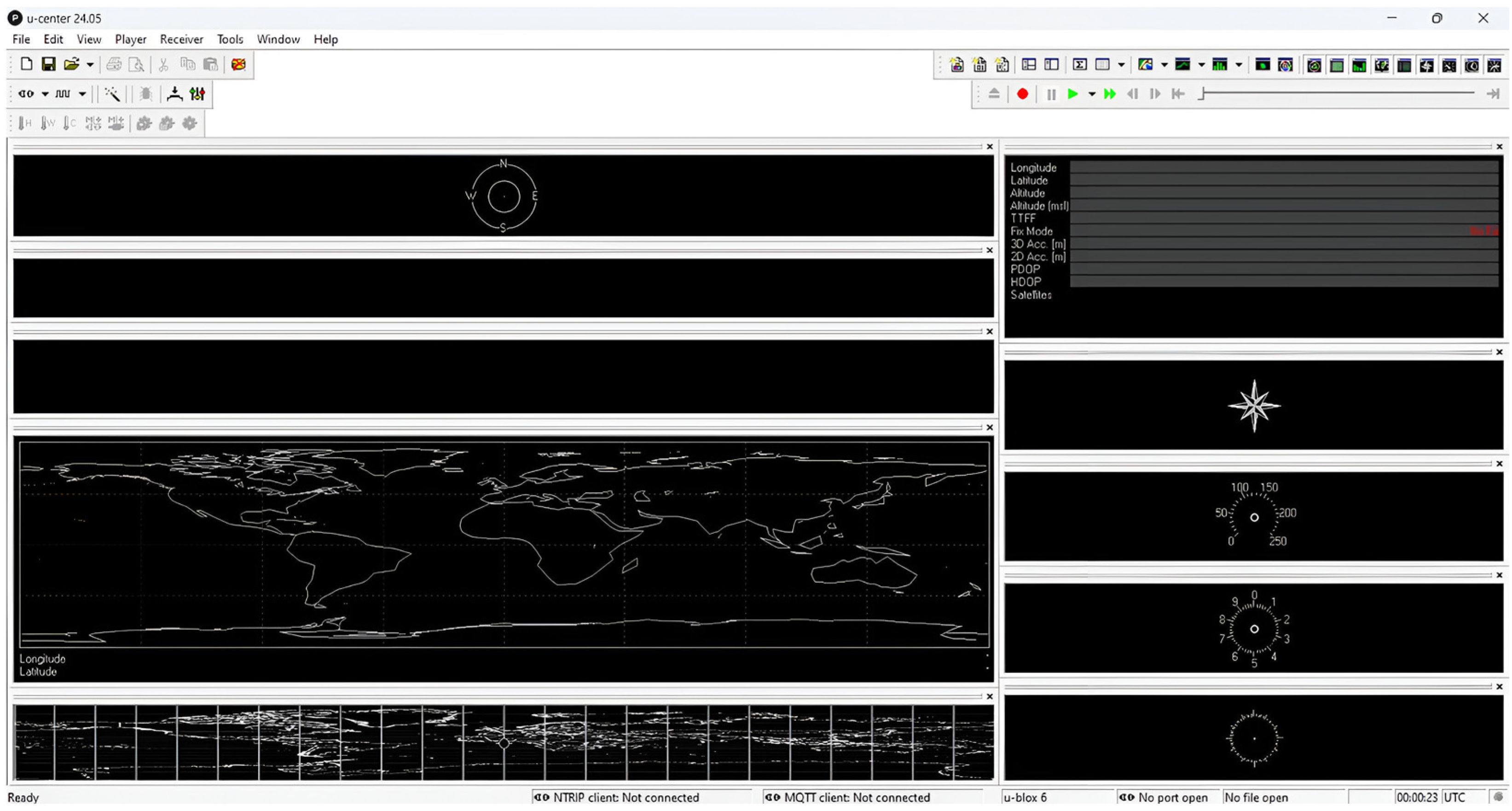The image size is (1512, 811).
Task: Click the autobauding magic wand icon
Action: pyautogui.click(x=112, y=94)
